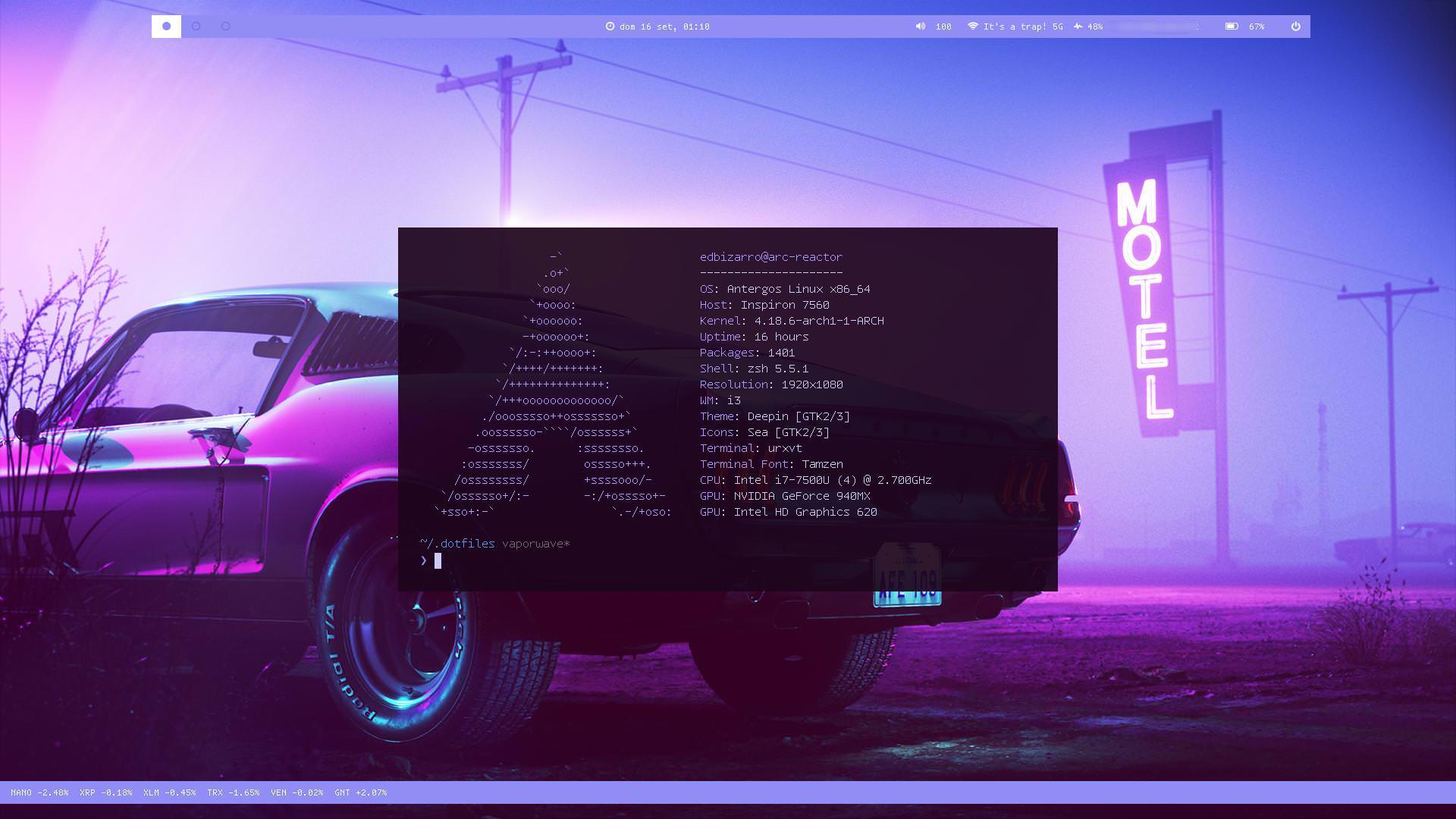1456x819 pixels.
Task: Click the '48%' CPU usage value
Action: pyautogui.click(x=1095, y=27)
